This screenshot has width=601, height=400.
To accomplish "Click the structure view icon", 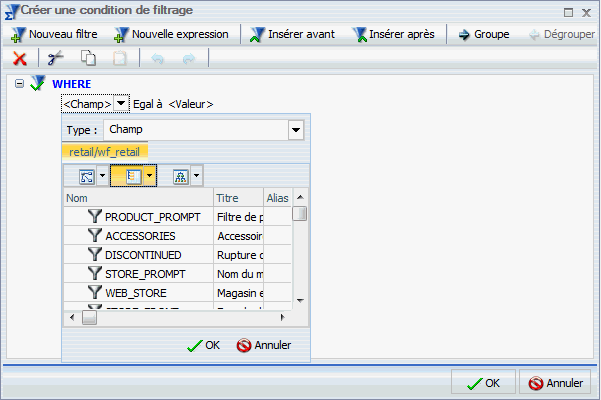I will coord(87,176).
